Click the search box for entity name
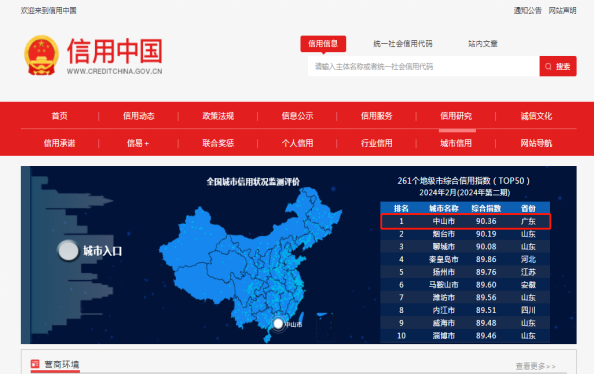595x374 pixels. (x=423, y=66)
